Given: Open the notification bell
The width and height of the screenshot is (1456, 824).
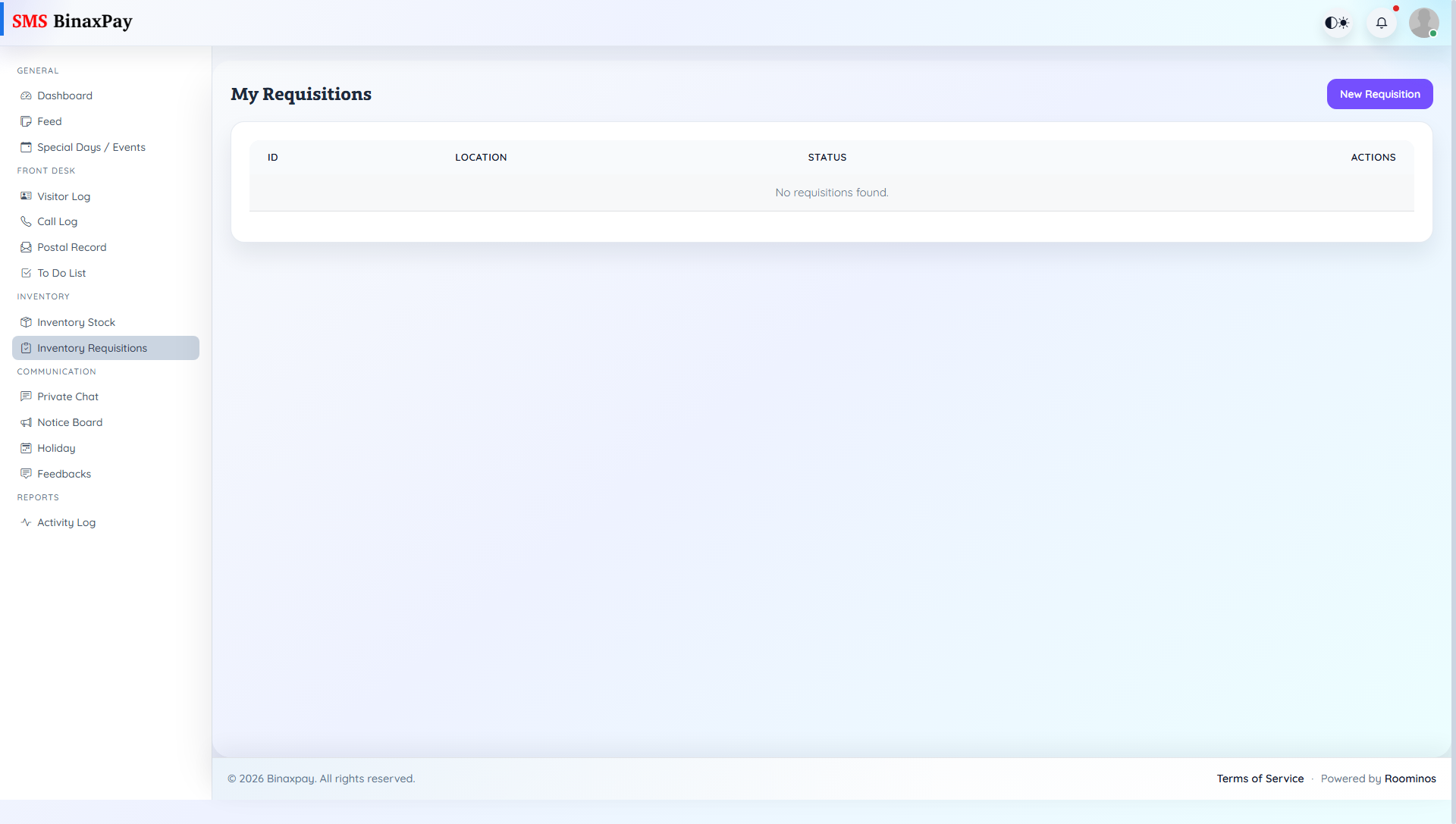Looking at the screenshot, I should (x=1382, y=23).
